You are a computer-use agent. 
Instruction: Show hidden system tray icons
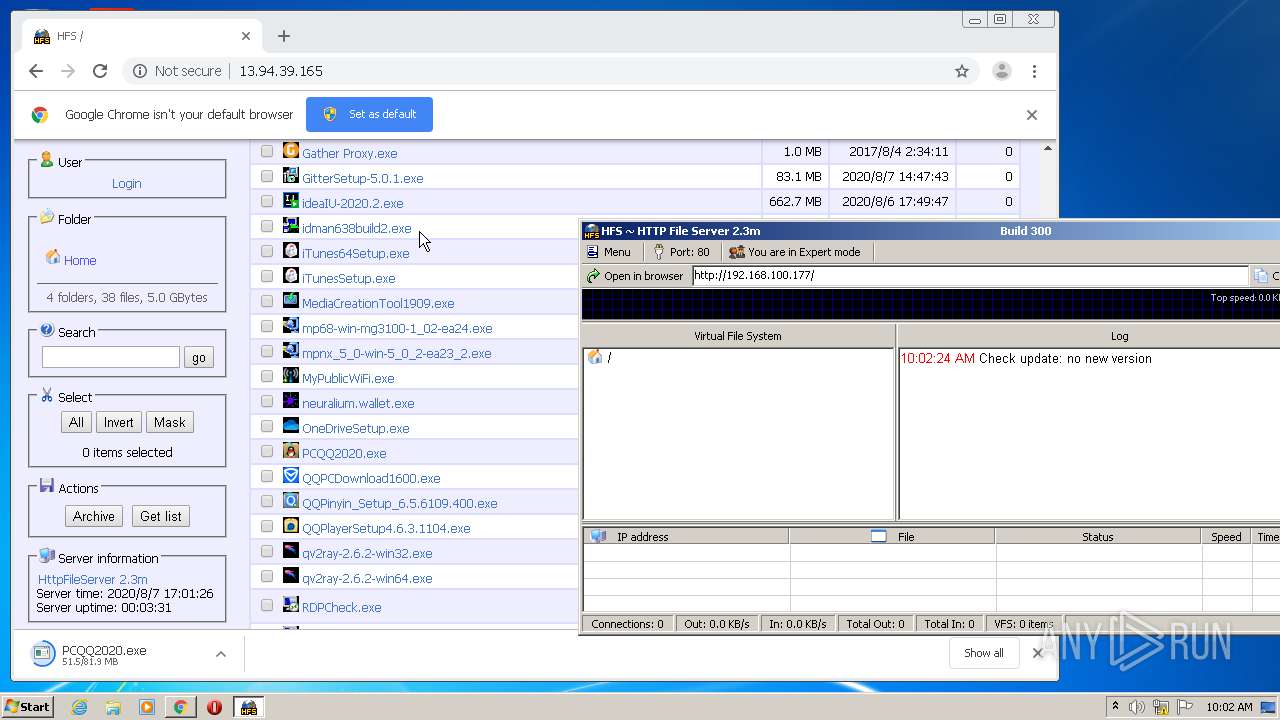pyautogui.click(x=1115, y=707)
